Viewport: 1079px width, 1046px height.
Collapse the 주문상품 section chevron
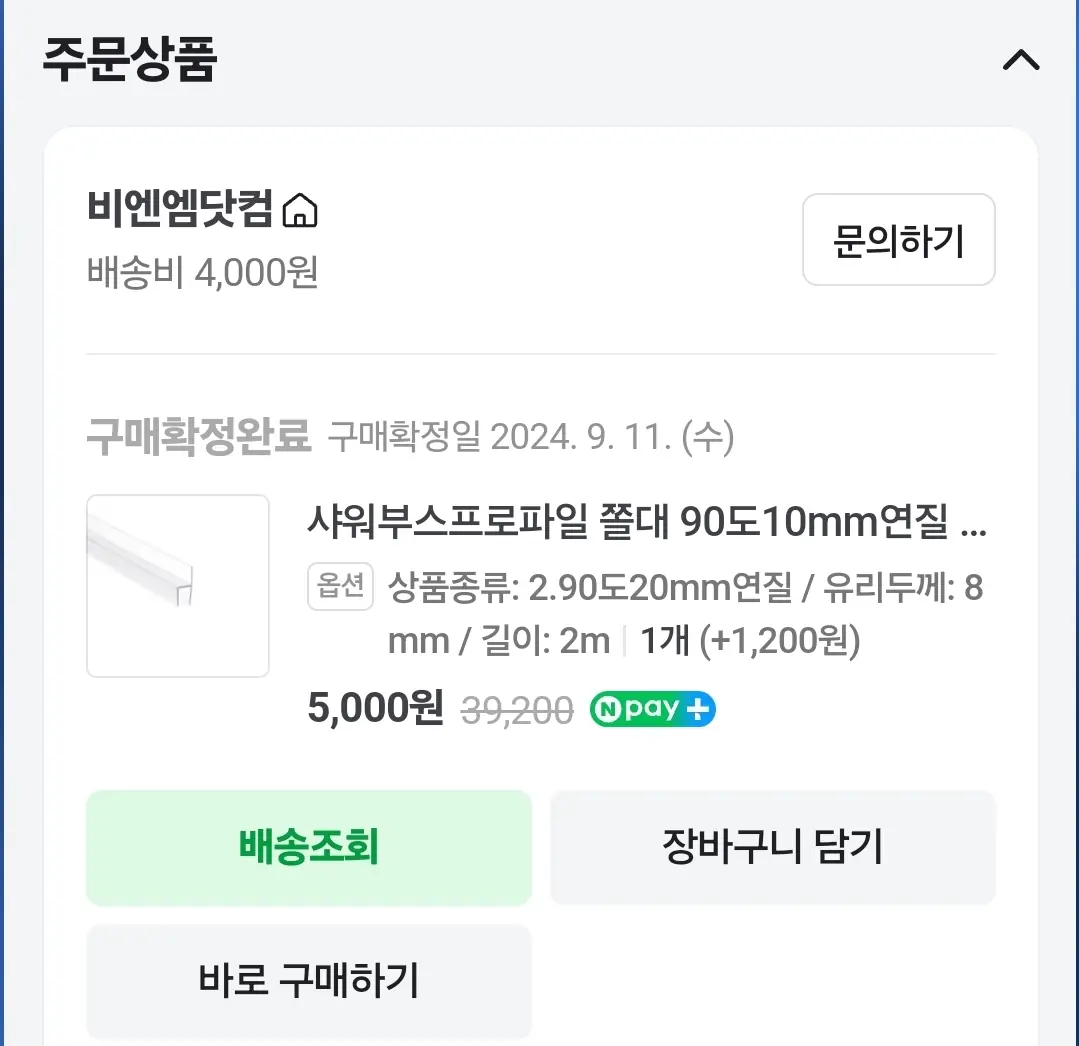(1020, 61)
